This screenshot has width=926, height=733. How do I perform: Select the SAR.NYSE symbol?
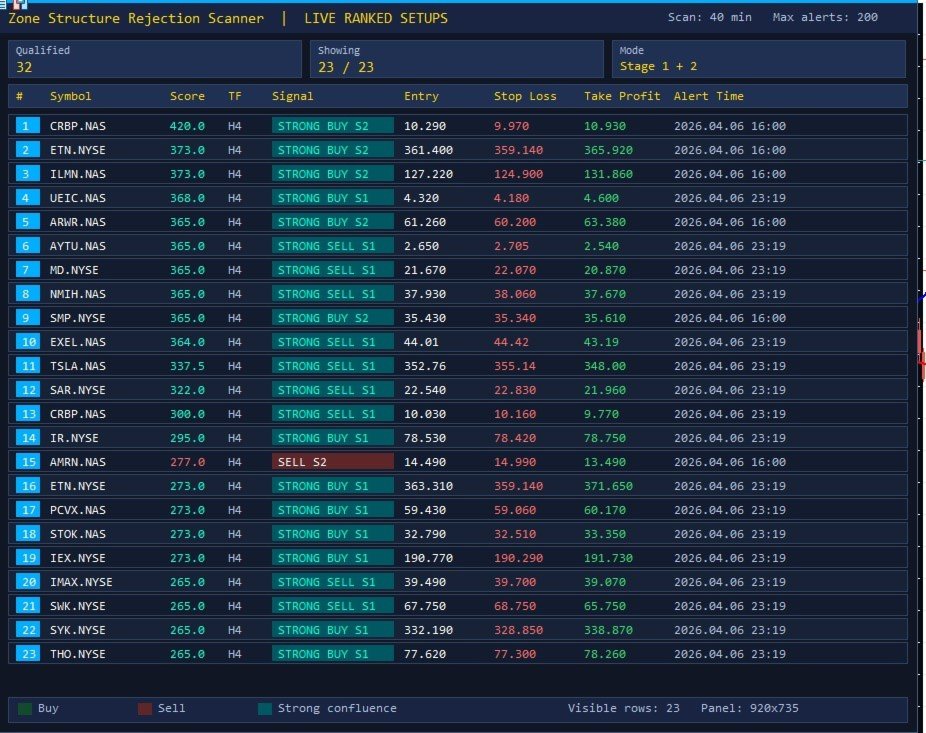[77, 390]
